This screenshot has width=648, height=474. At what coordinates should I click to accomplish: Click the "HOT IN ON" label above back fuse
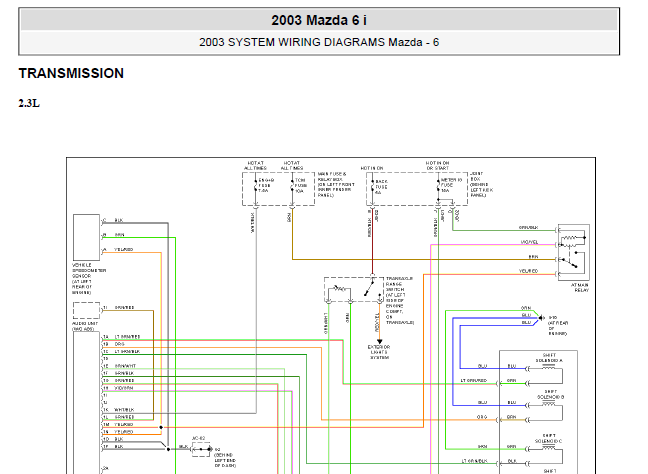point(372,168)
